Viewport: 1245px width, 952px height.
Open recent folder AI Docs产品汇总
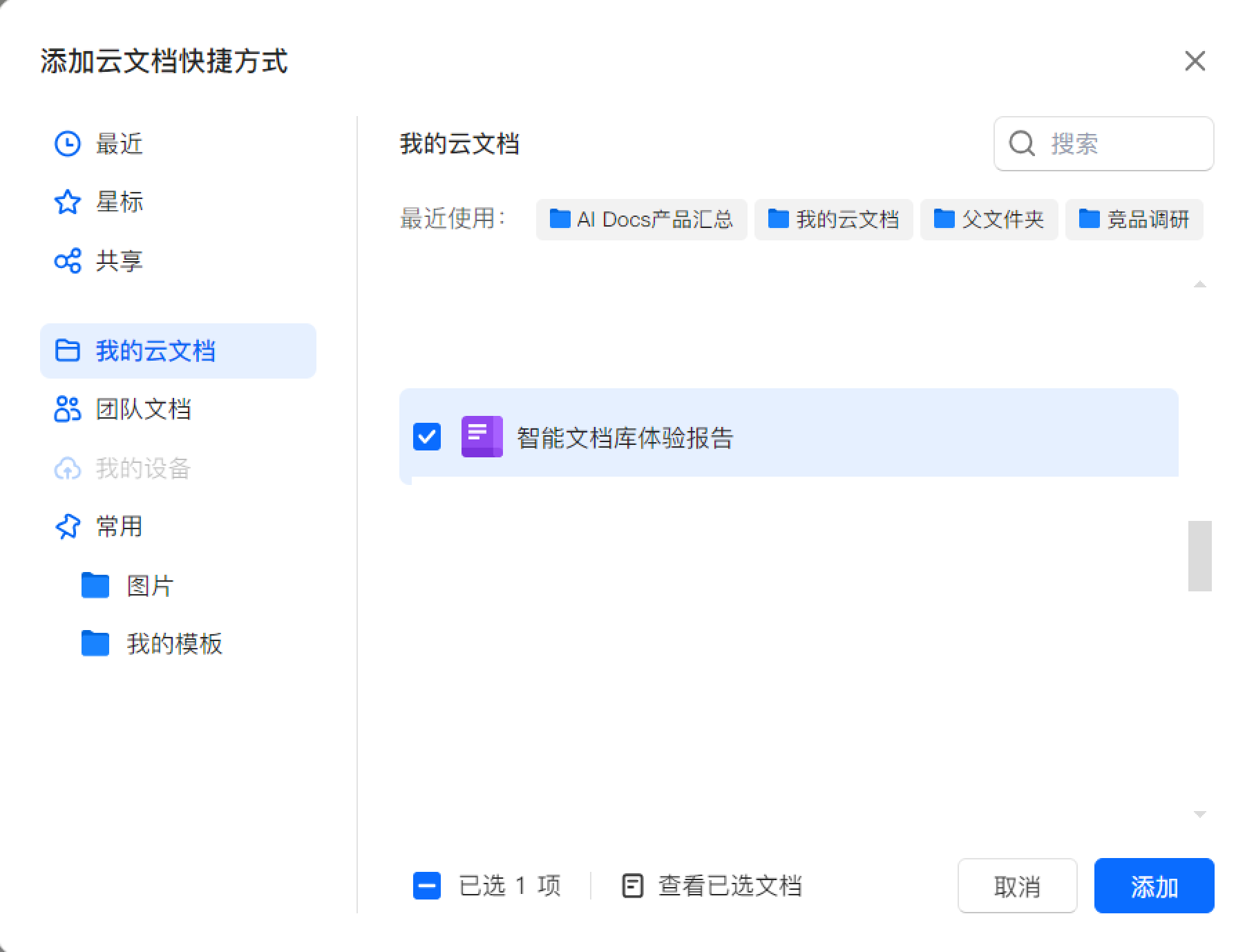(641, 220)
